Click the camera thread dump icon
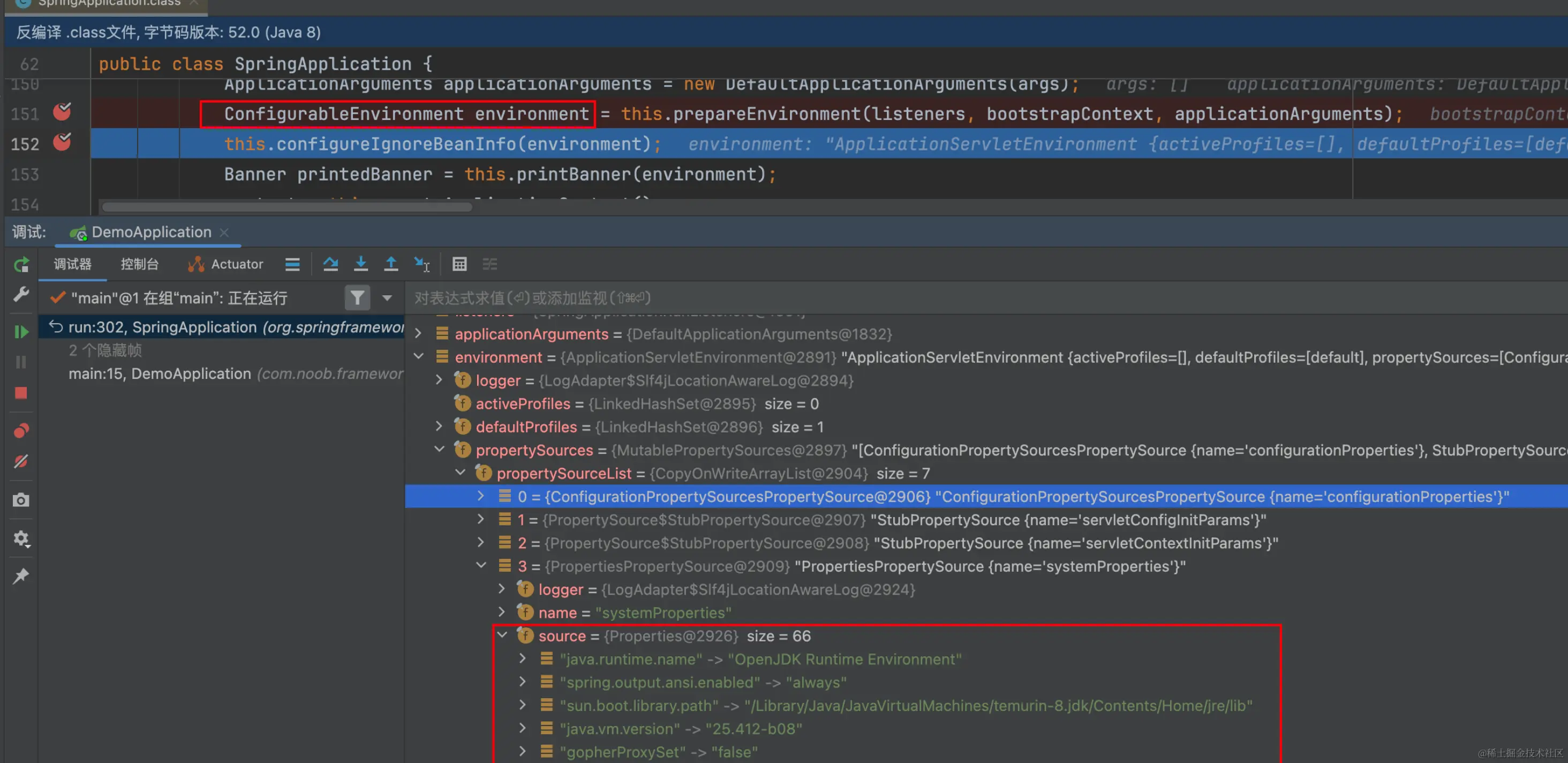This screenshot has height=763, width=1568. pos(21,500)
